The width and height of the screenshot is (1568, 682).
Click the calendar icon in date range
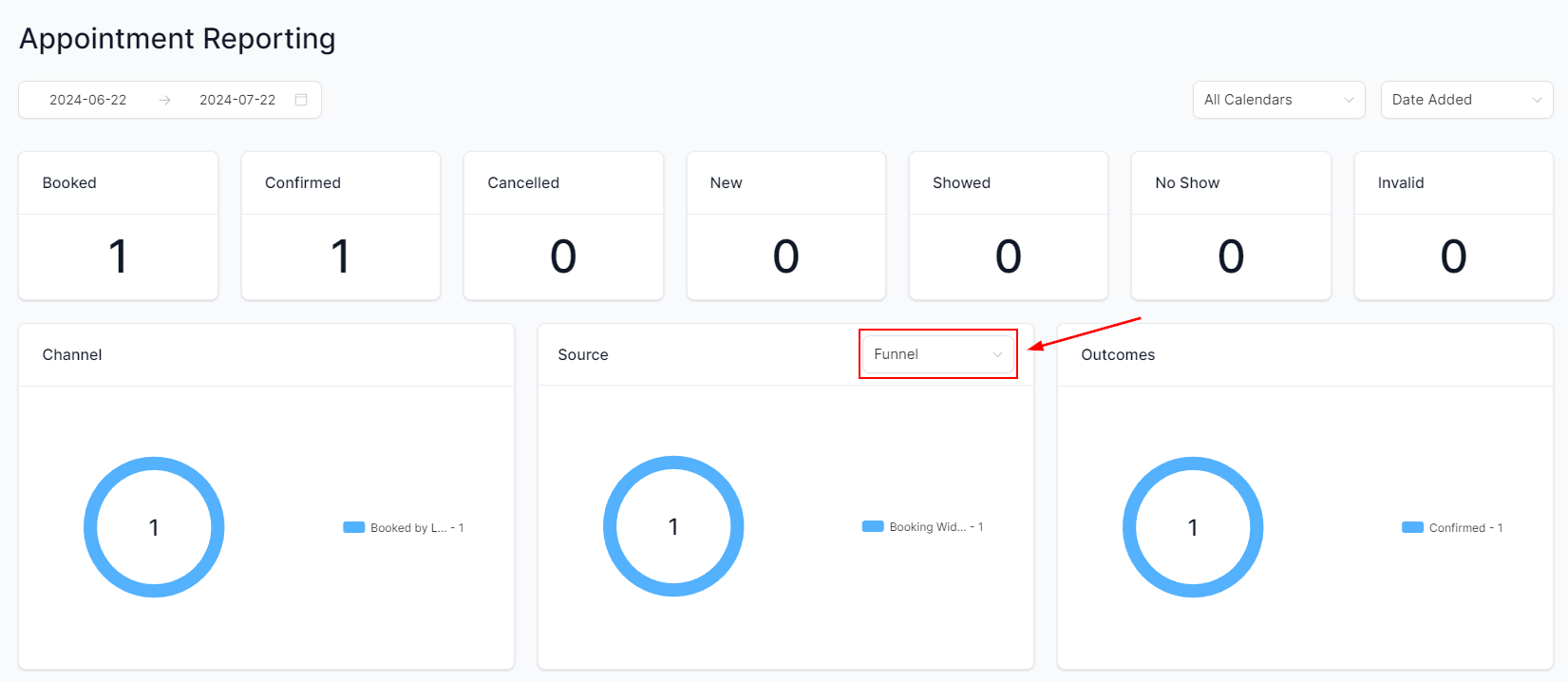301,100
